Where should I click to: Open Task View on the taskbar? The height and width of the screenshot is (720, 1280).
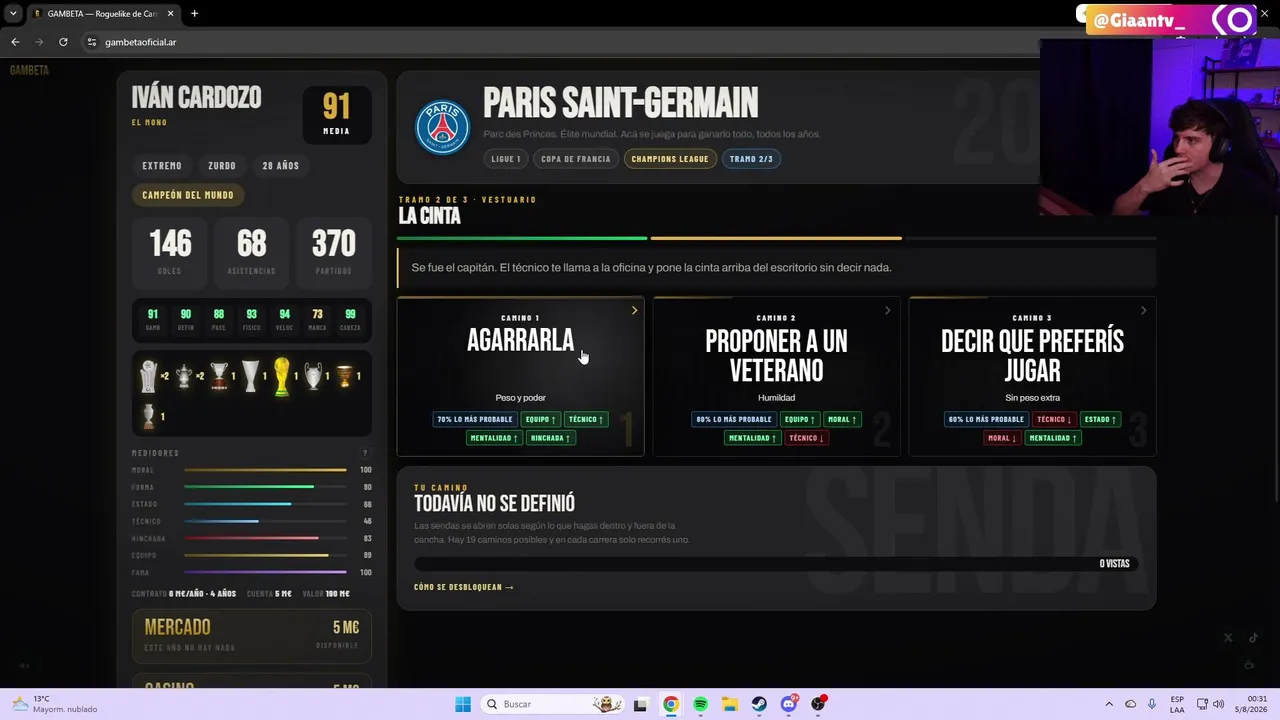coord(641,704)
